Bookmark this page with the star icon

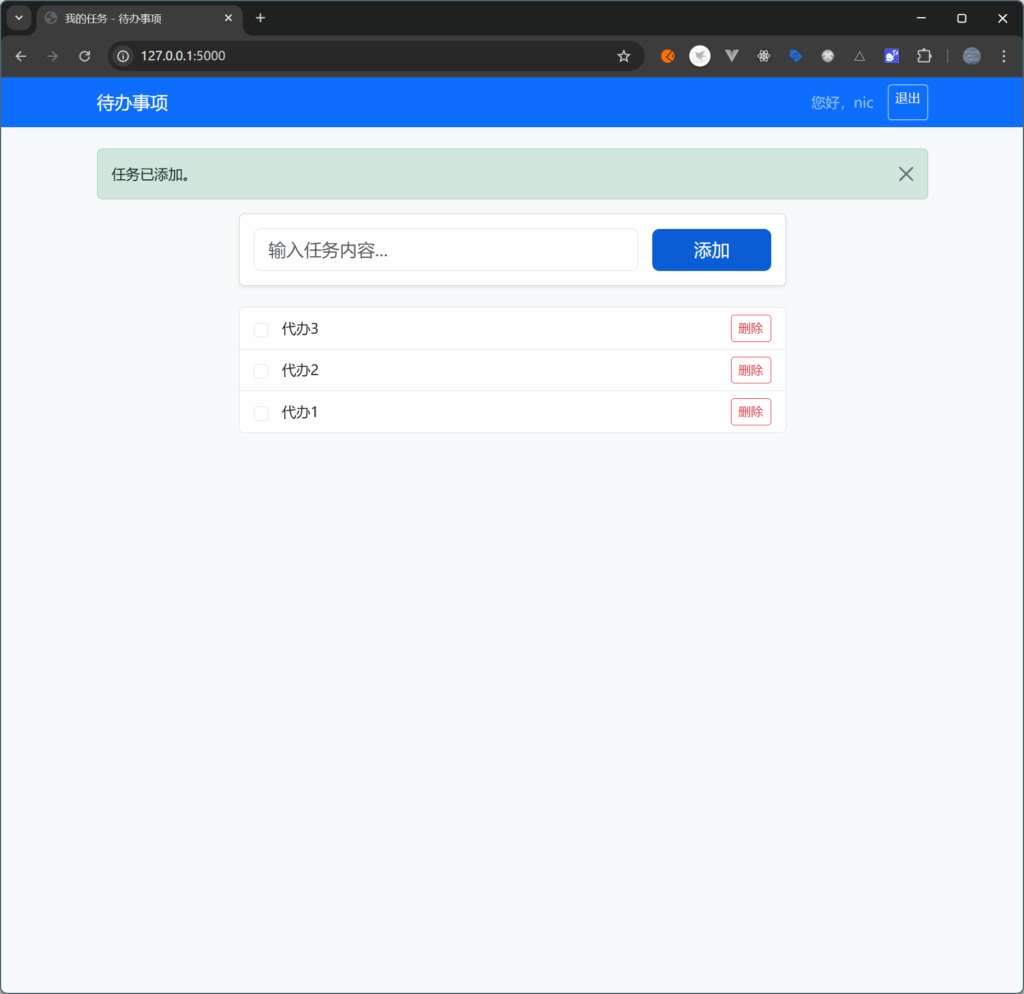[624, 56]
